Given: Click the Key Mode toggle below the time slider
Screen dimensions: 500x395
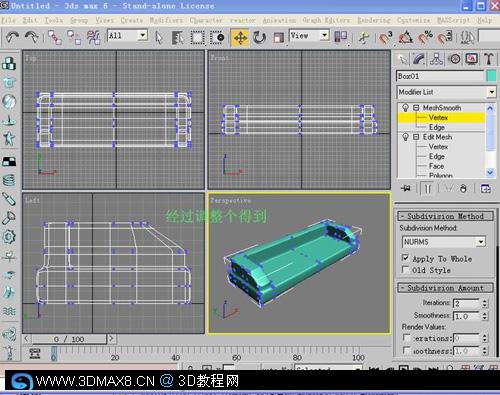Looking at the screenshot, I should pyautogui.click(x=35, y=353).
